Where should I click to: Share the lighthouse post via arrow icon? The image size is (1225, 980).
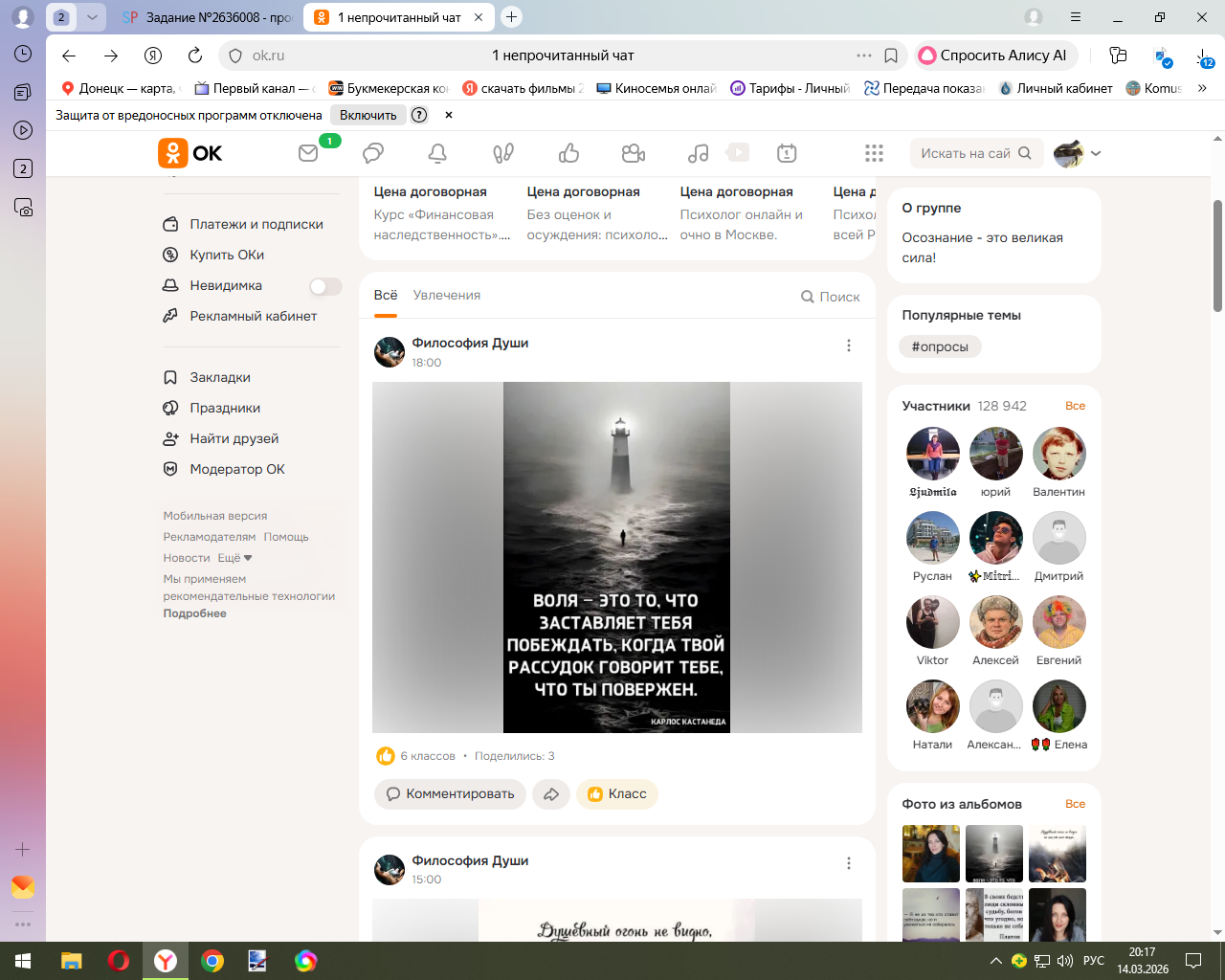pyautogui.click(x=551, y=793)
